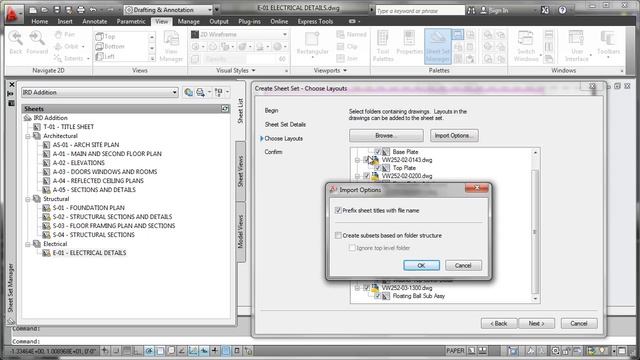Screen dimensions: 640x360
Task: Check Create subsets based on folder structure
Action: [338, 236]
